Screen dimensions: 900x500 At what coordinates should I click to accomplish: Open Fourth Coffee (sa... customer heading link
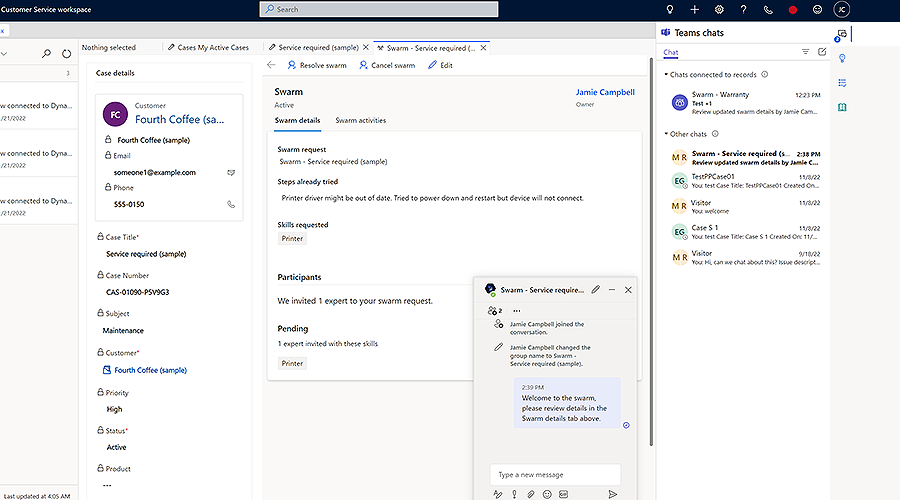(x=180, y=119)
